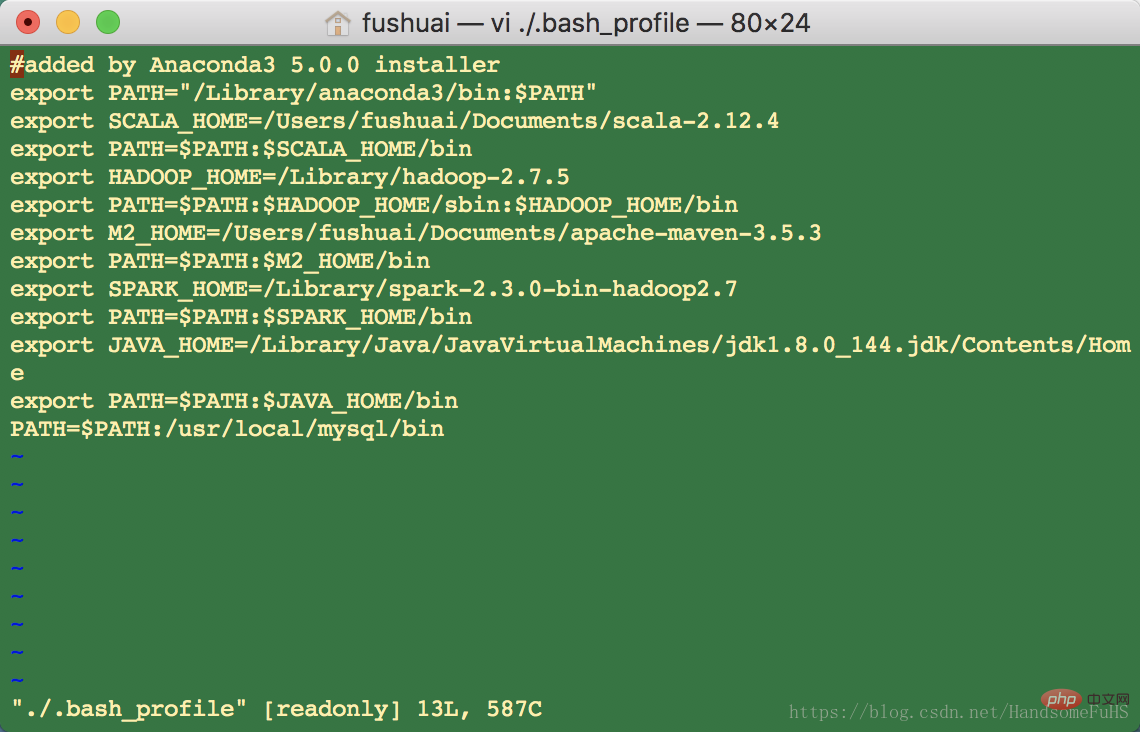
Task: Click the window title text fushuai
Action: 406,23
